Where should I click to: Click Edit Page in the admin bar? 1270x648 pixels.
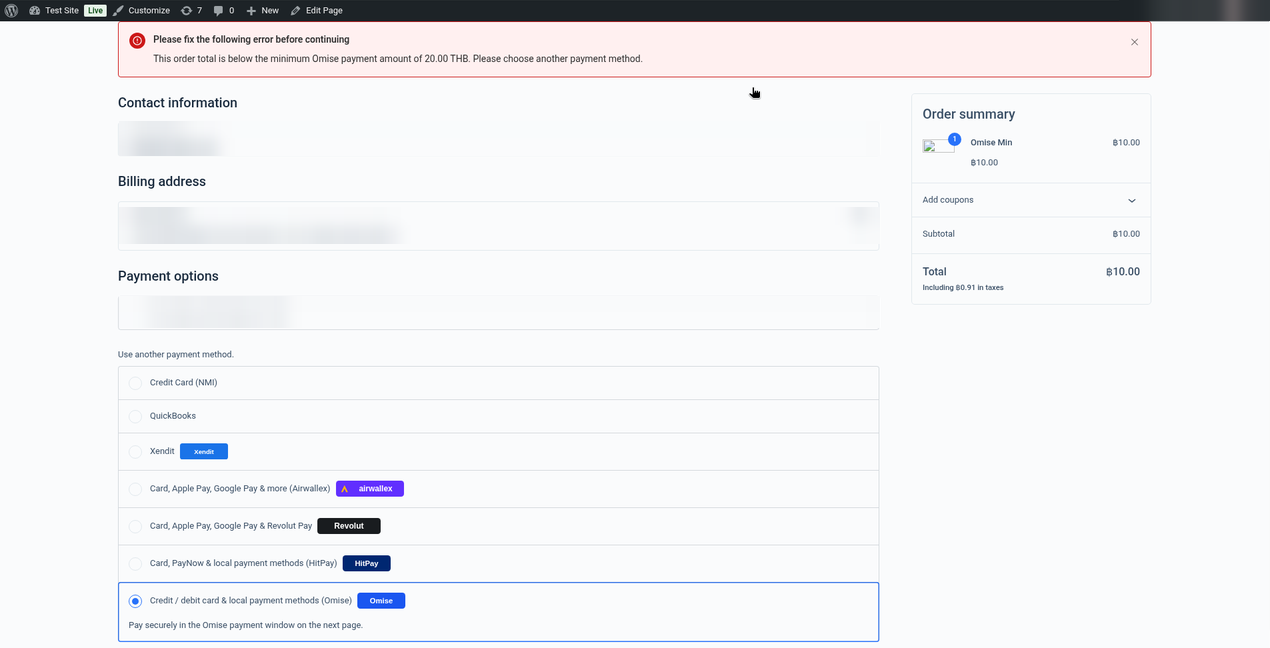pyautogui.click(x=316, y=10)
